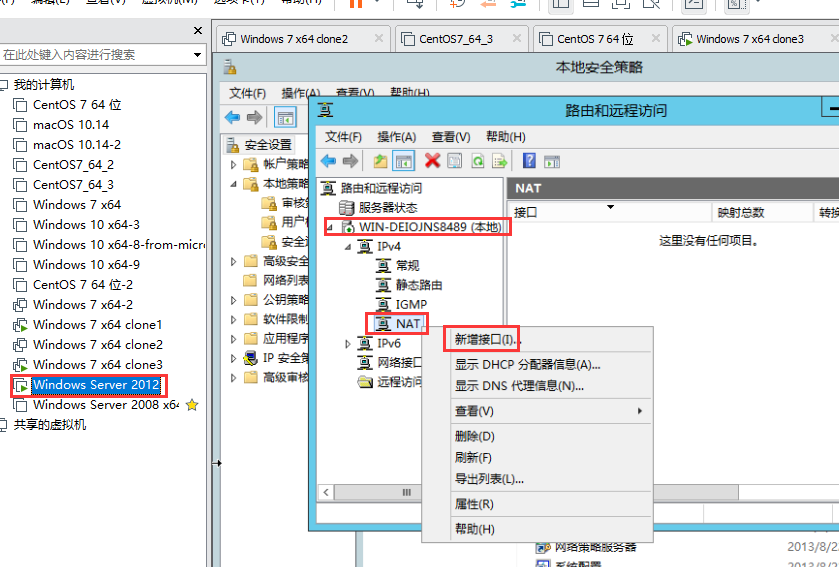Switch to the CentOS7_64_3 tab
This screenshot has width=839, height=567.
click(462, 39)
